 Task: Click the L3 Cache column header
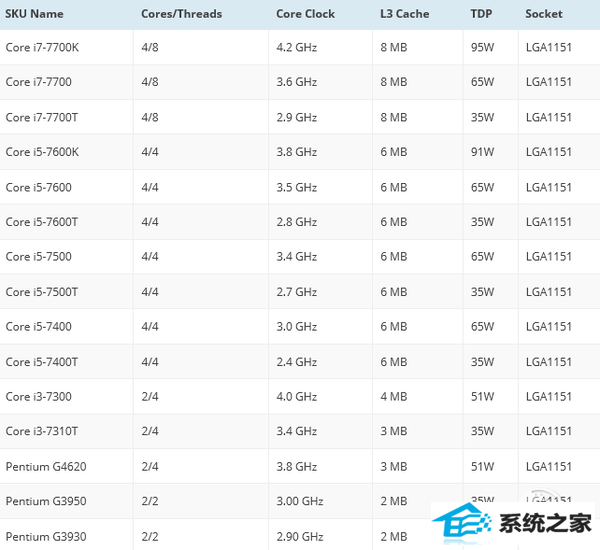coord(404,14)
